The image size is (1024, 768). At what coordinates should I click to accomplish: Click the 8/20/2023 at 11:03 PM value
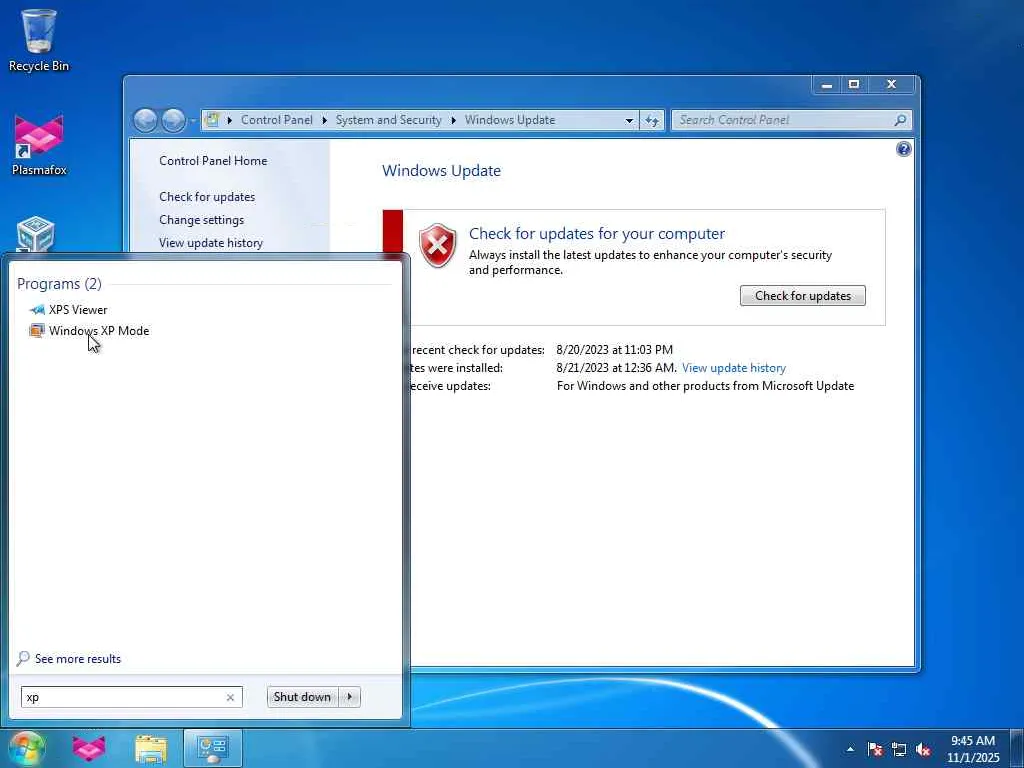pos(615,349)
